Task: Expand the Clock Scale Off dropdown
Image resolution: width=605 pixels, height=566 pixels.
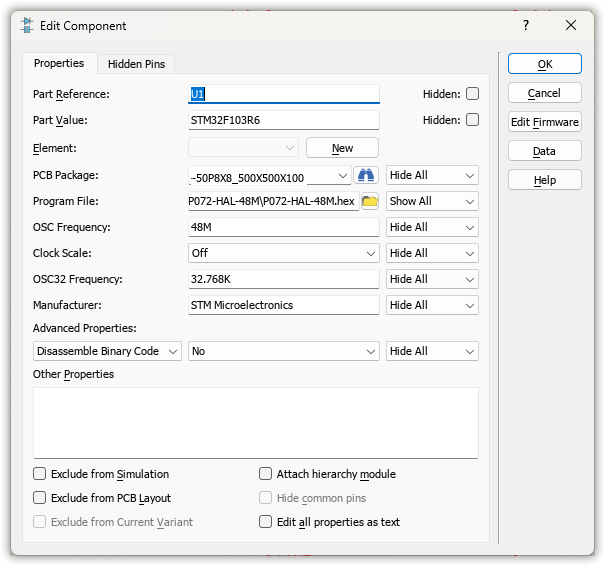Action: pos(284,253)
